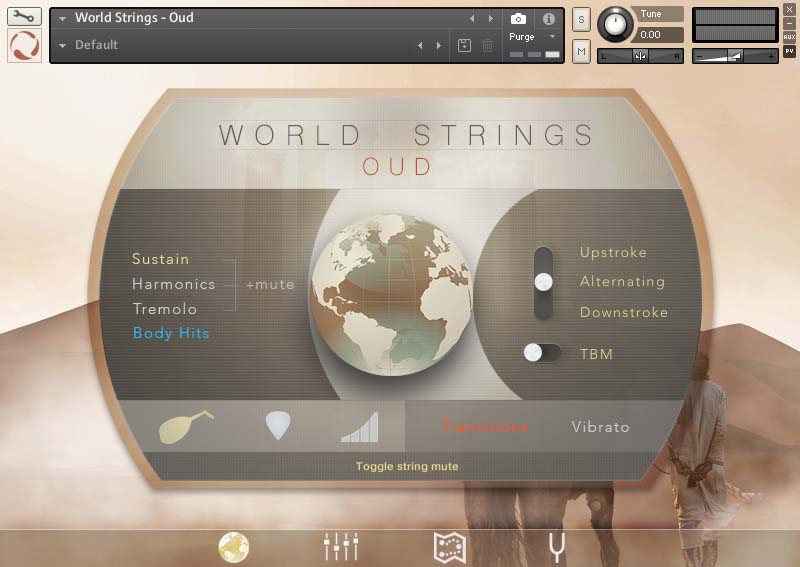Open the wrench instrument edit tool

24,16
